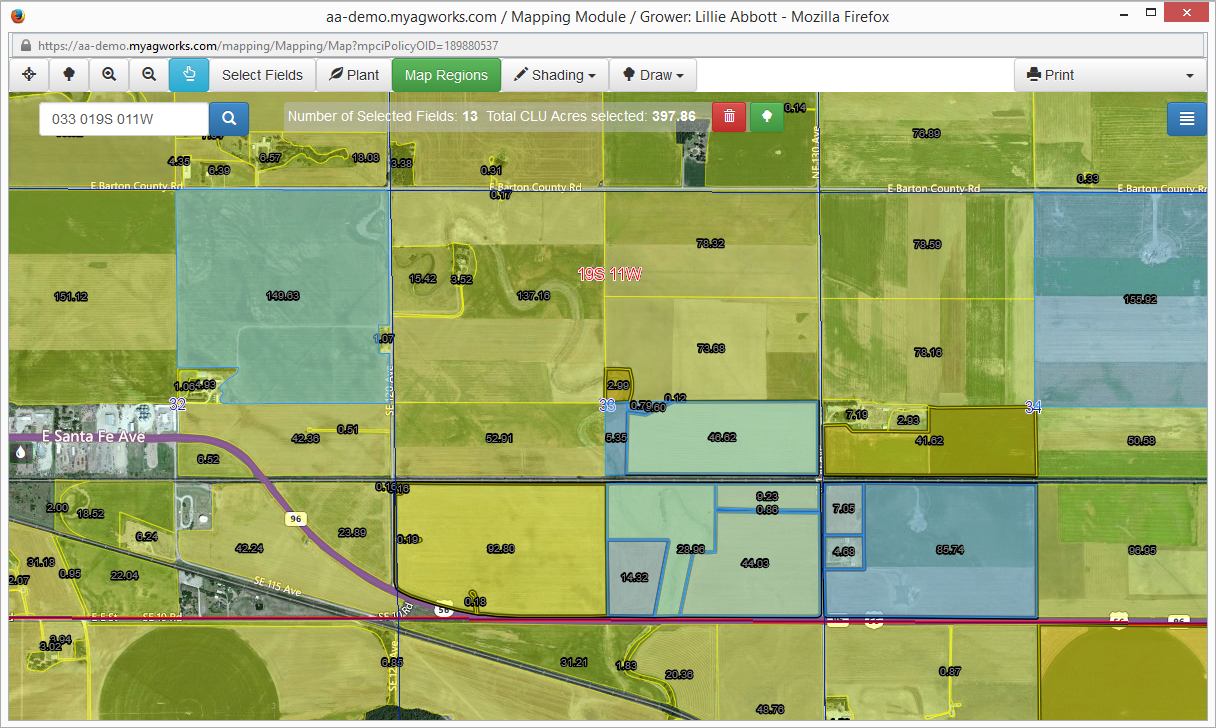Viewport: 1216px width, 728px height.
Task: Click the 52.91 acre field
Action: (498, 438)
